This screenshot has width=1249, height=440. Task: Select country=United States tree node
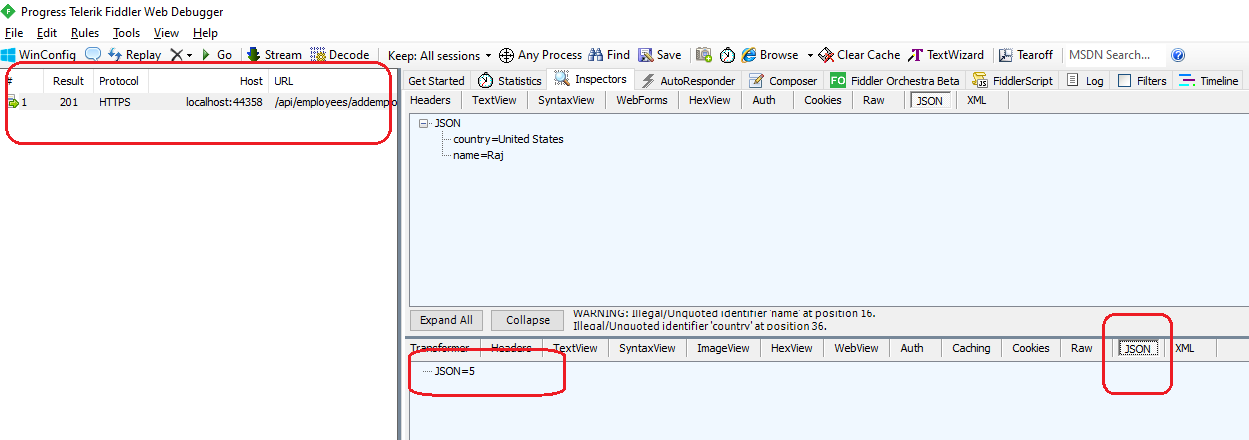(508, 139)
